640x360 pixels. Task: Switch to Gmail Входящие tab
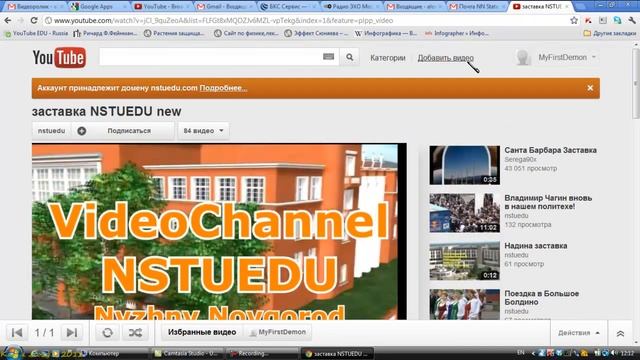pyautogui.click(x=225, y=7)
